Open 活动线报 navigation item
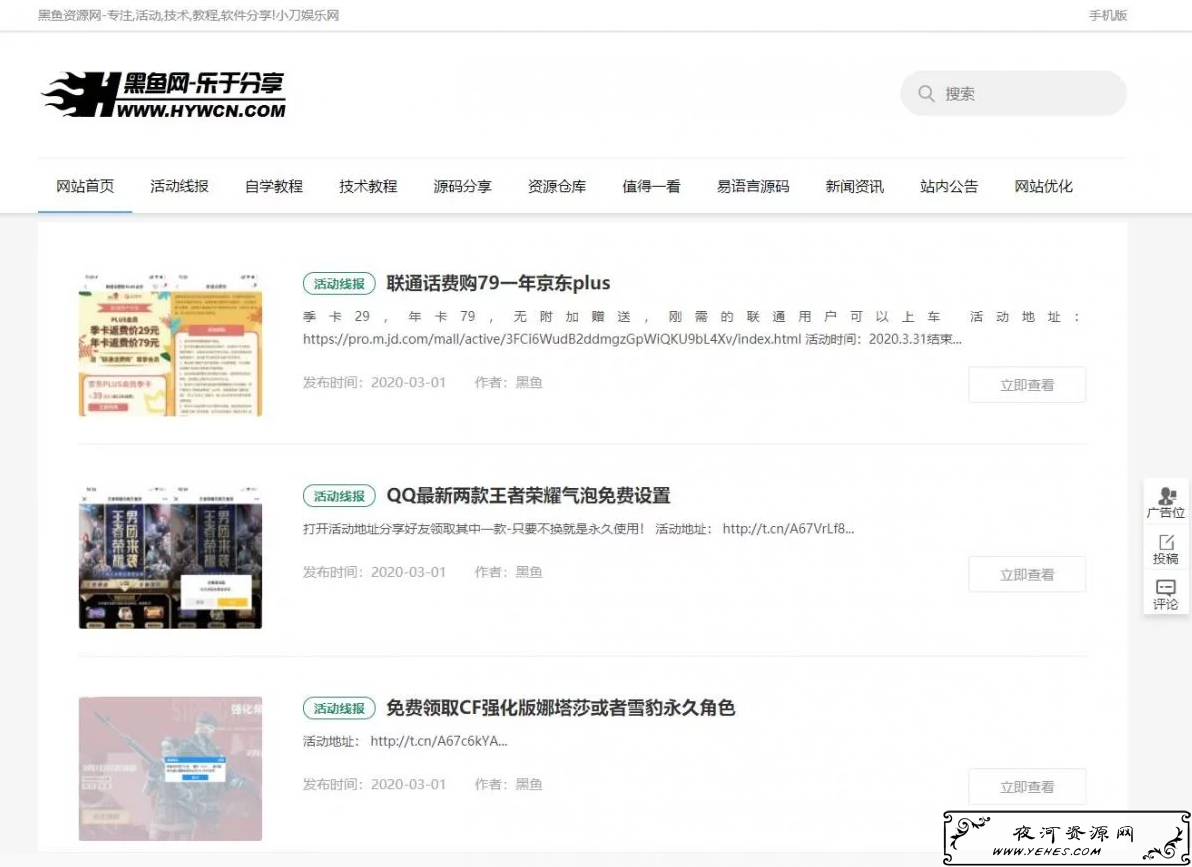Screen dimensions: 1192x867 point(179,186)
